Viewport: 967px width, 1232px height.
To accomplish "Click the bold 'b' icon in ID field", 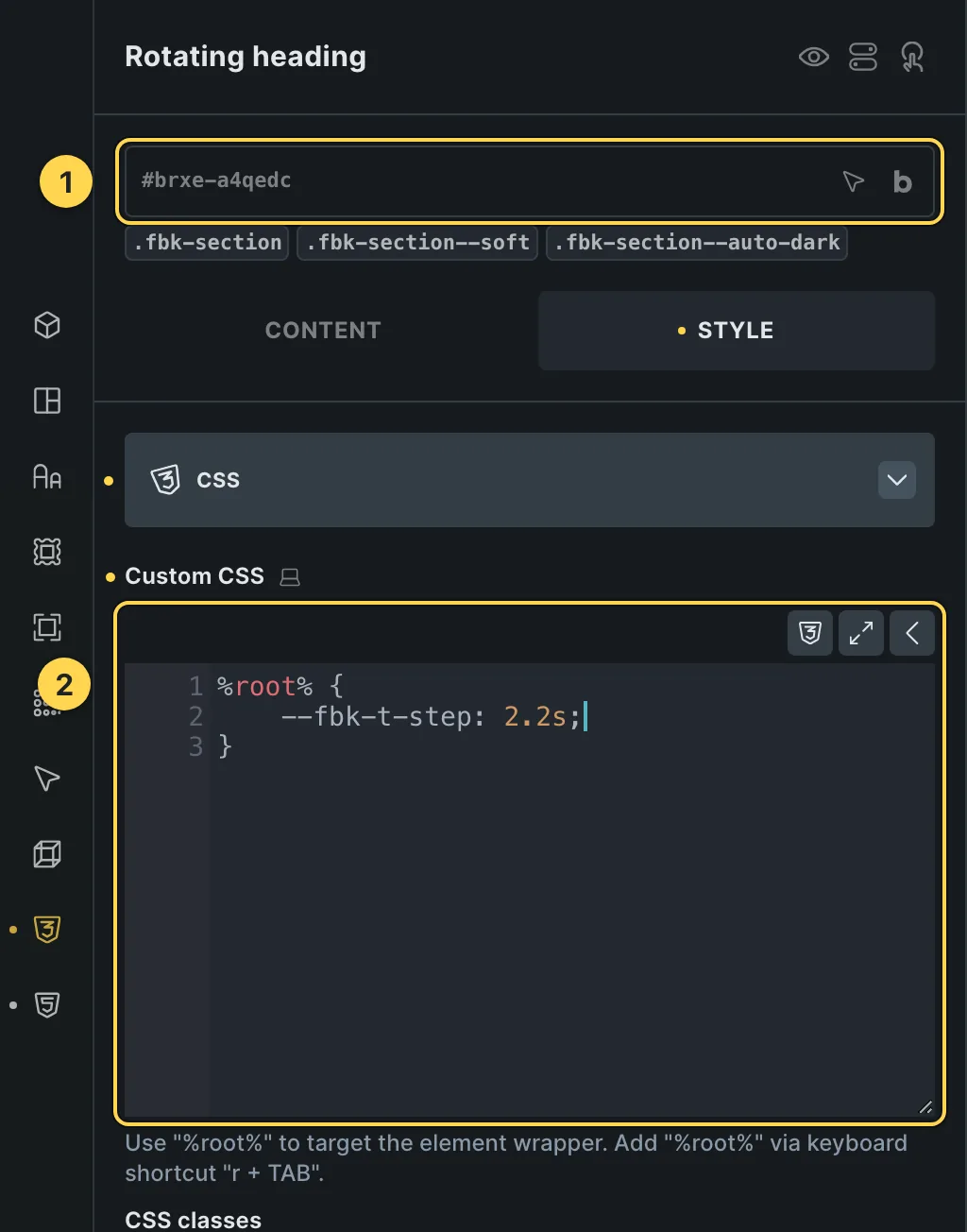I will point(903,181).
